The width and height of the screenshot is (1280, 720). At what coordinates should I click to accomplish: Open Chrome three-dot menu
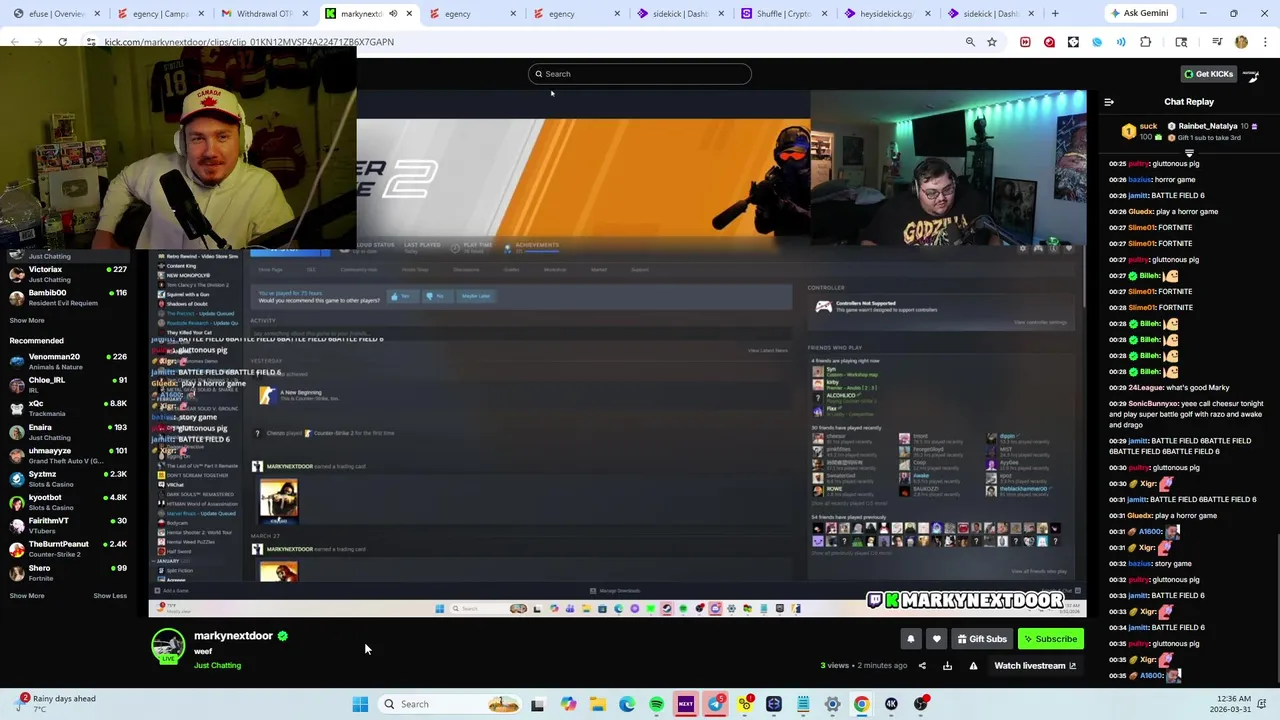pos(1266,42)
